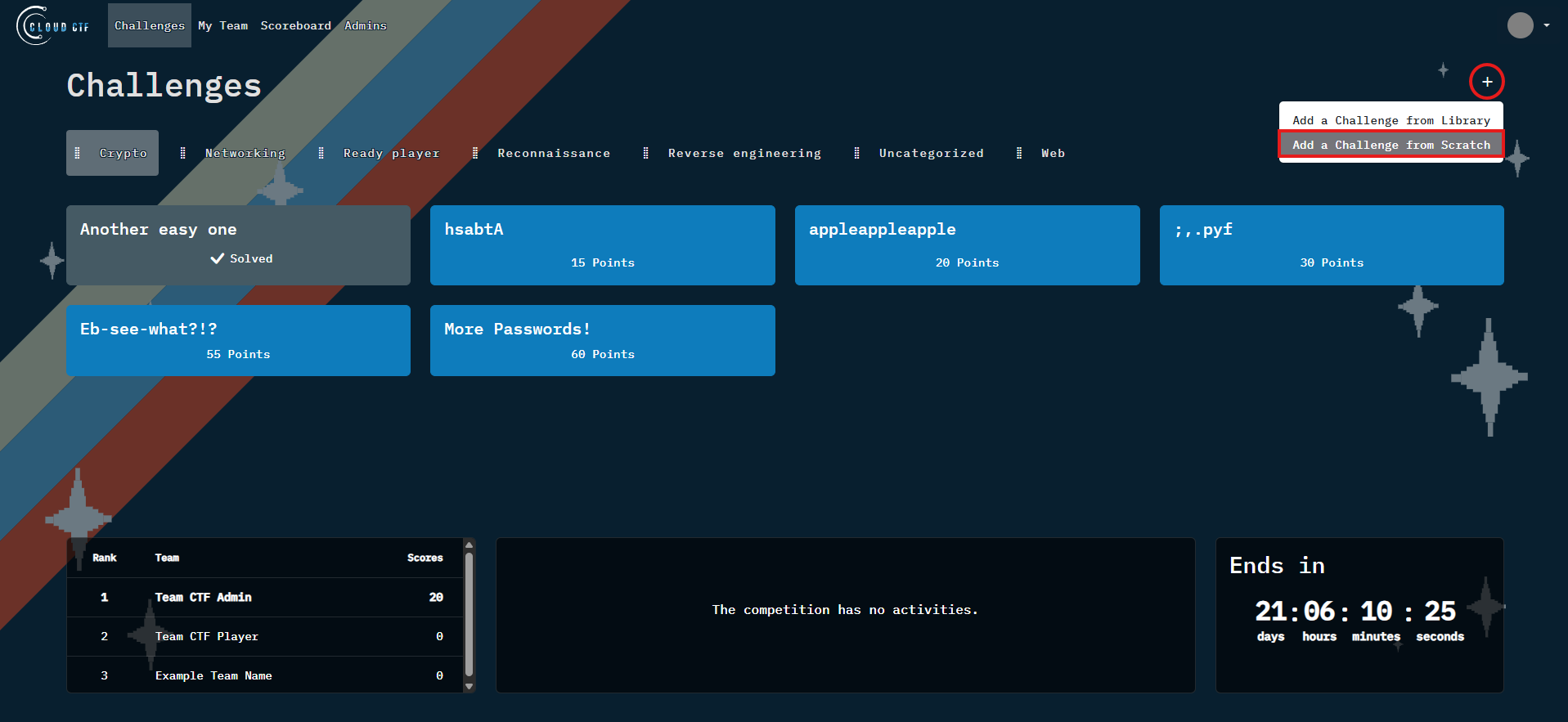Click drag handle icon beside Networking

click(x=183, y=153)
